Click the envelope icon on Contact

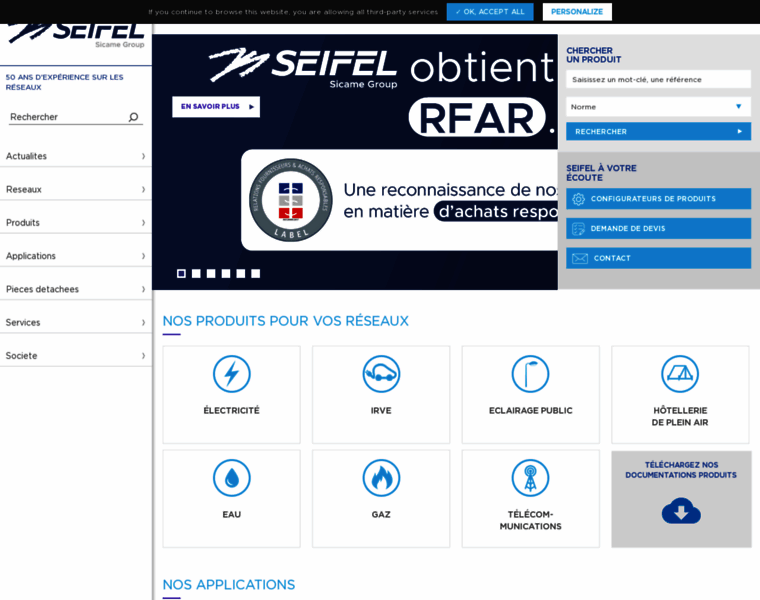pos(580,258)
